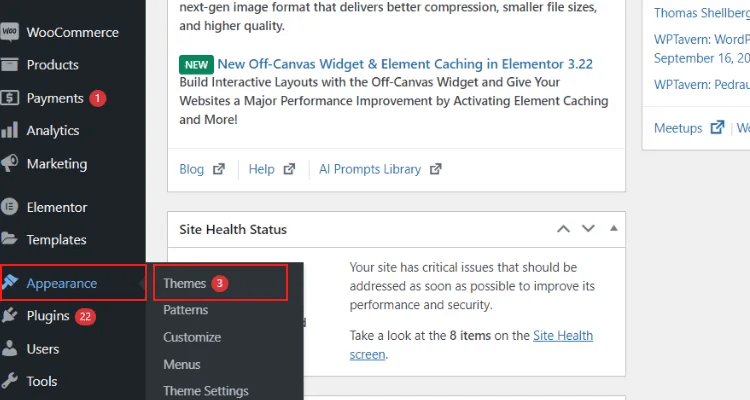Click the Analytics bar chart icon
The height and width of the screenshot is (400, 750).
click(9, 130)
